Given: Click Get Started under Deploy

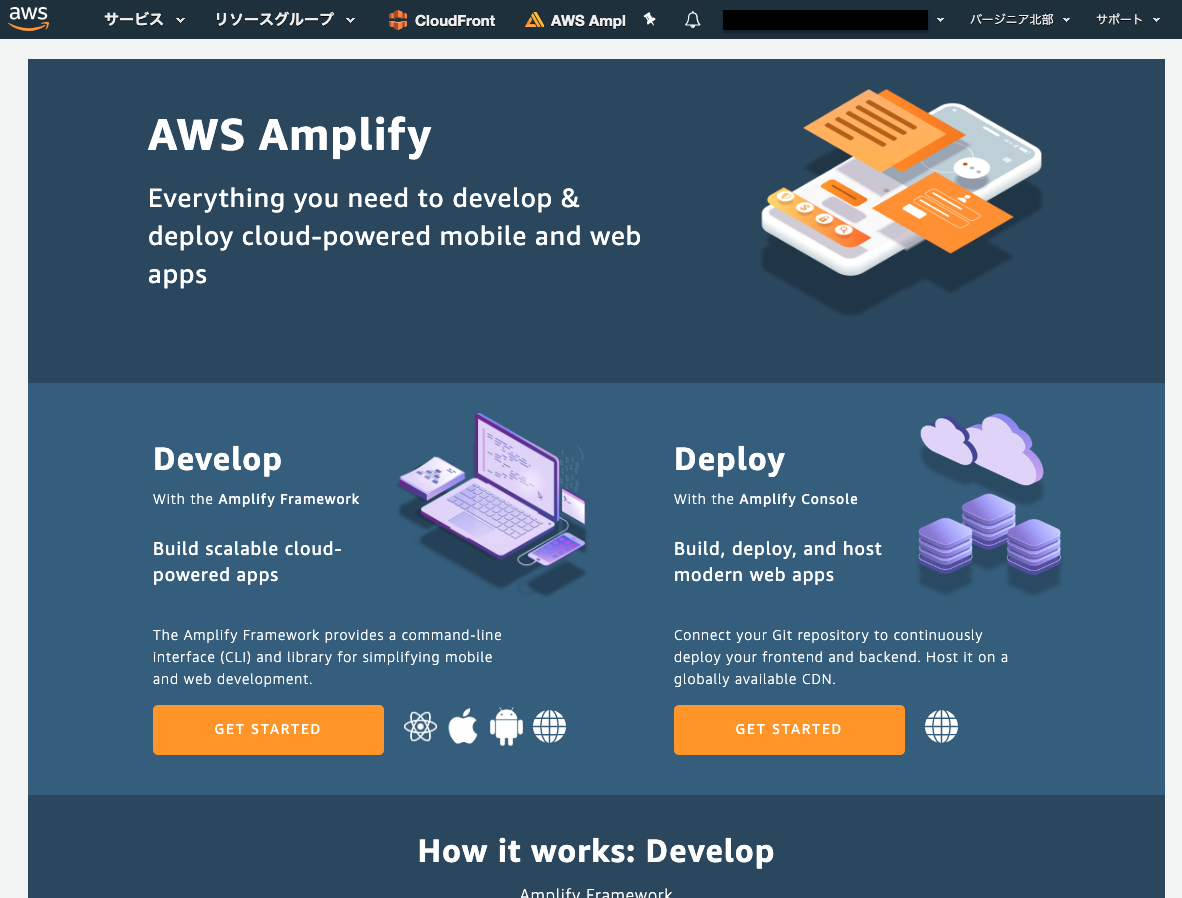Looking at the screenshot, I should pos(789,729).
